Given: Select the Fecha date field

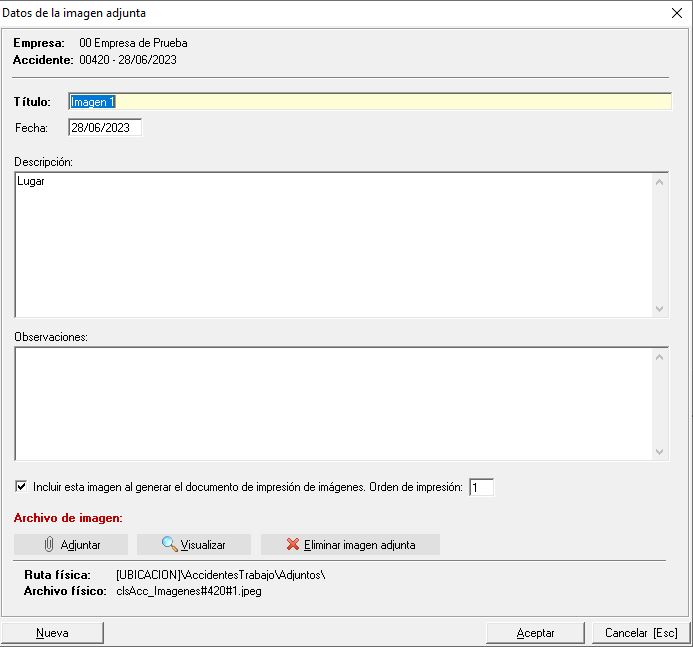Looking at the screenshot, I should (x=105, y=128).
